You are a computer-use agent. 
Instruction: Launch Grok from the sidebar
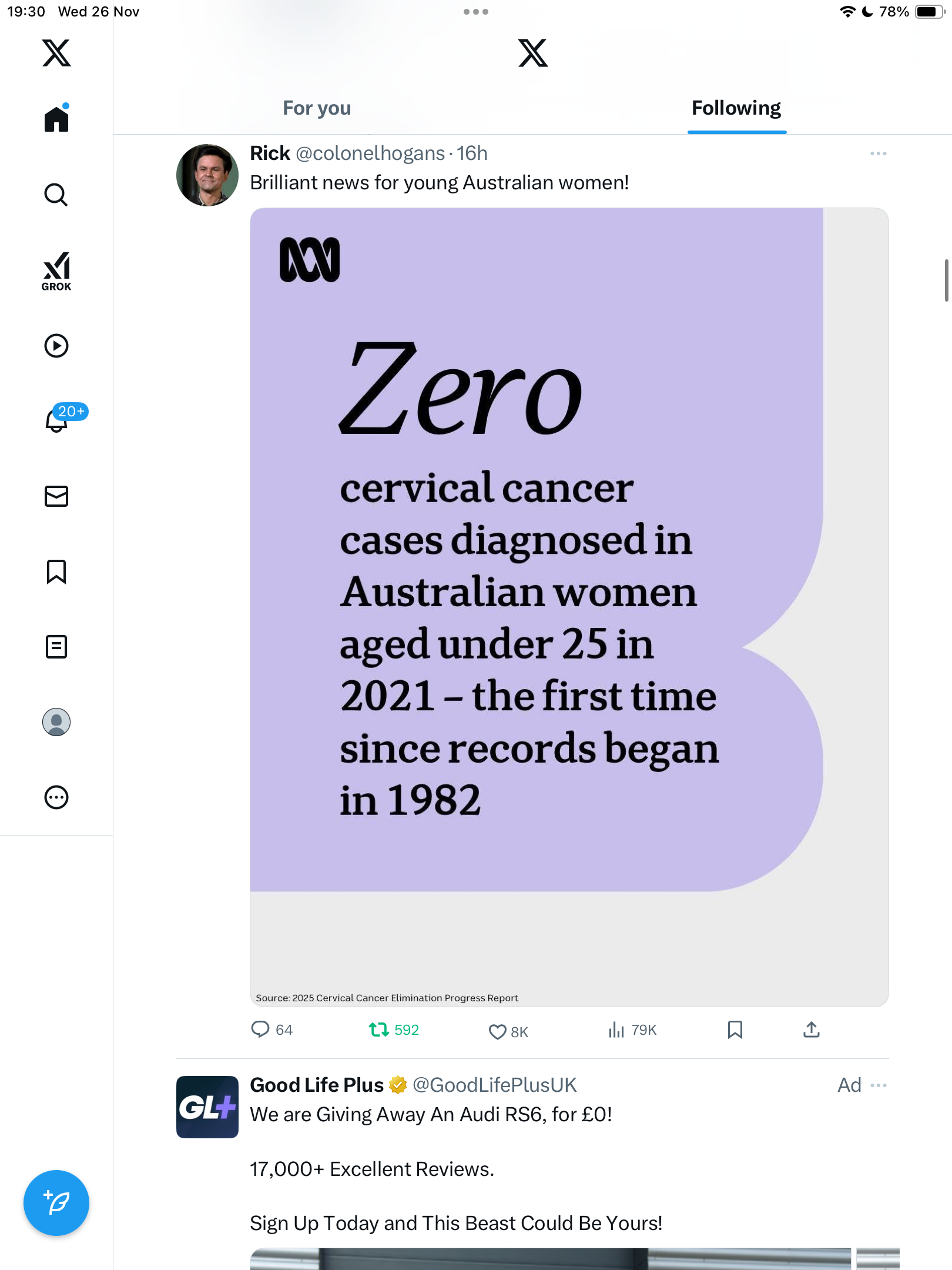tap(56, 272)
